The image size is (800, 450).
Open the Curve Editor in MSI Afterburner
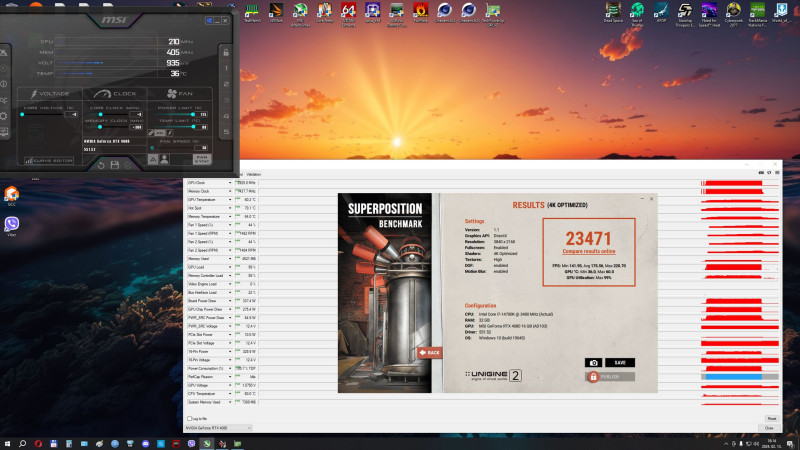point(49,161)
